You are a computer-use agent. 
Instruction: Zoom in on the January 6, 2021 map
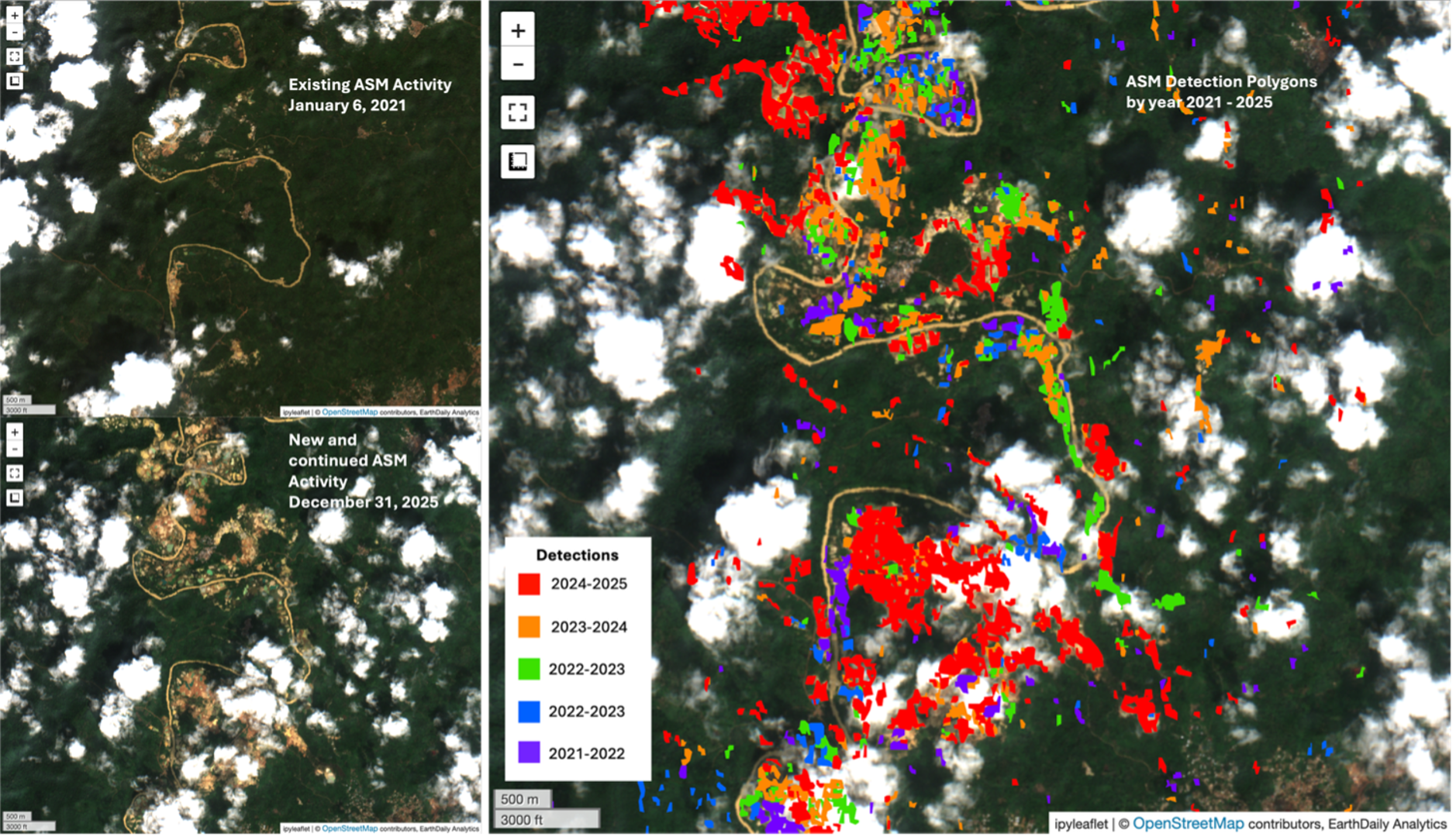coord(15,15)
